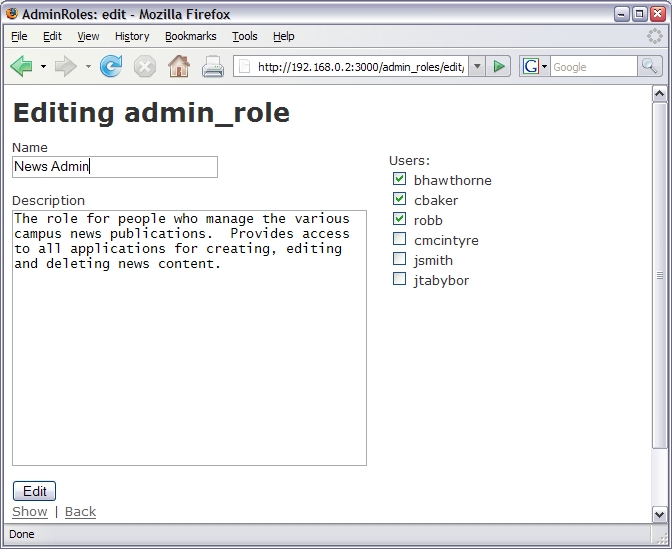Follow the Show link
The width and height of the screenshot is (672, 549).
point(29,512)
